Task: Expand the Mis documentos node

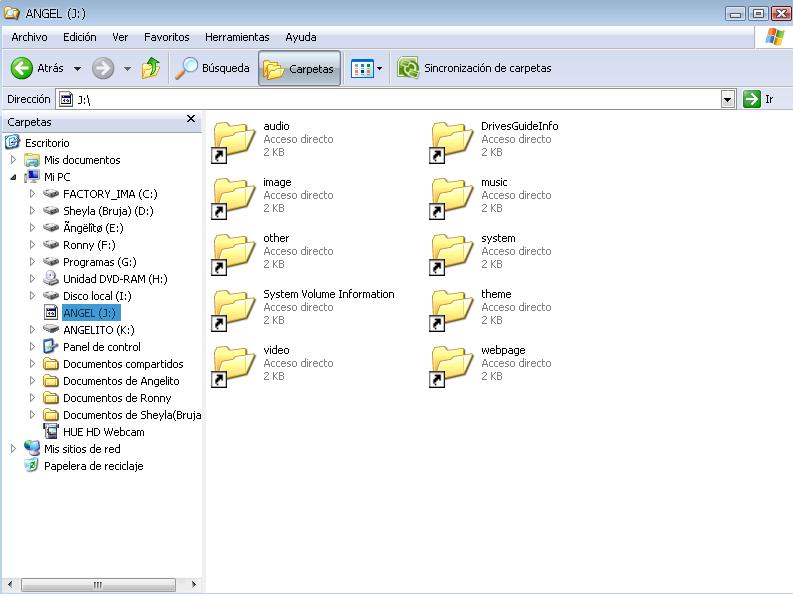Action: click(13, 160)
